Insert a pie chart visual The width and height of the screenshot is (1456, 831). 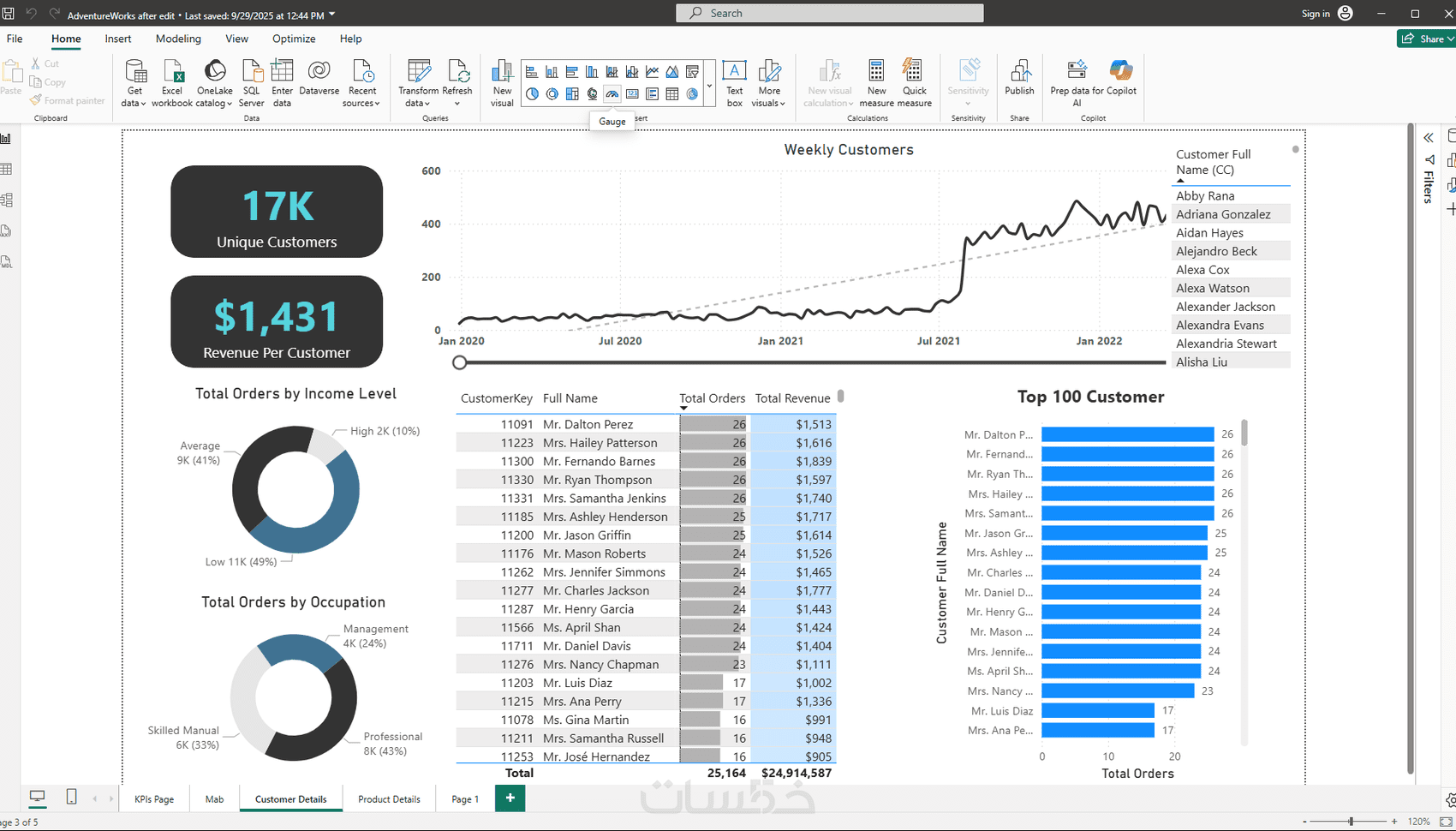click(x=532, y=93)
